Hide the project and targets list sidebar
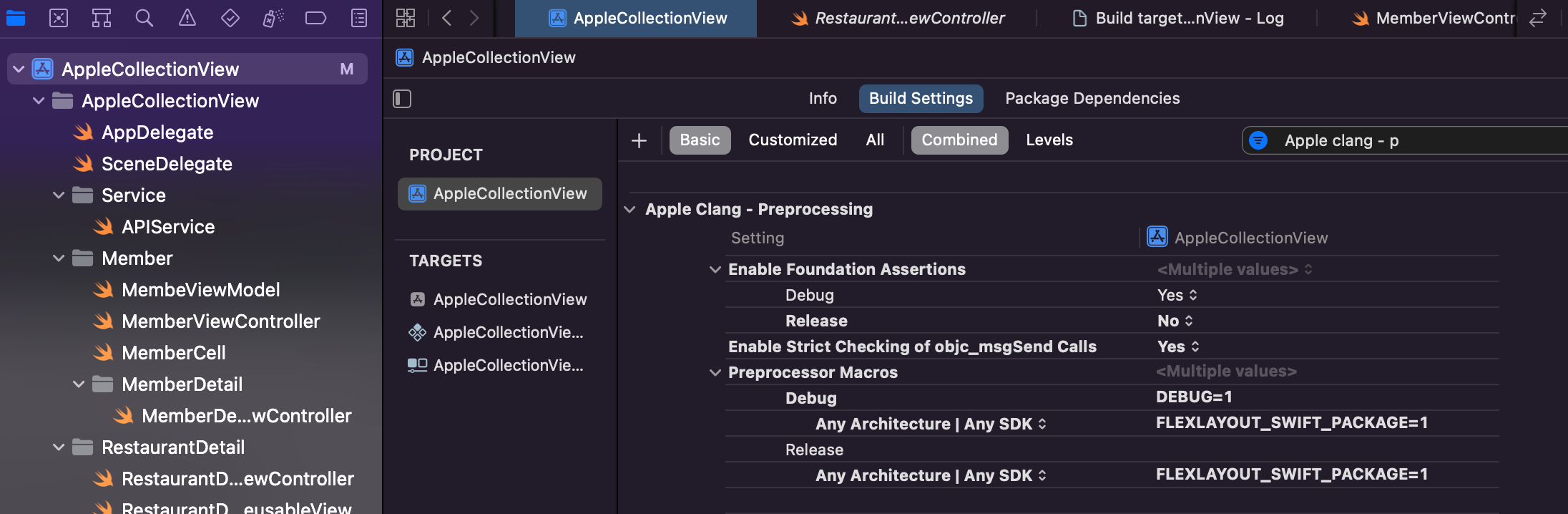 402,99
